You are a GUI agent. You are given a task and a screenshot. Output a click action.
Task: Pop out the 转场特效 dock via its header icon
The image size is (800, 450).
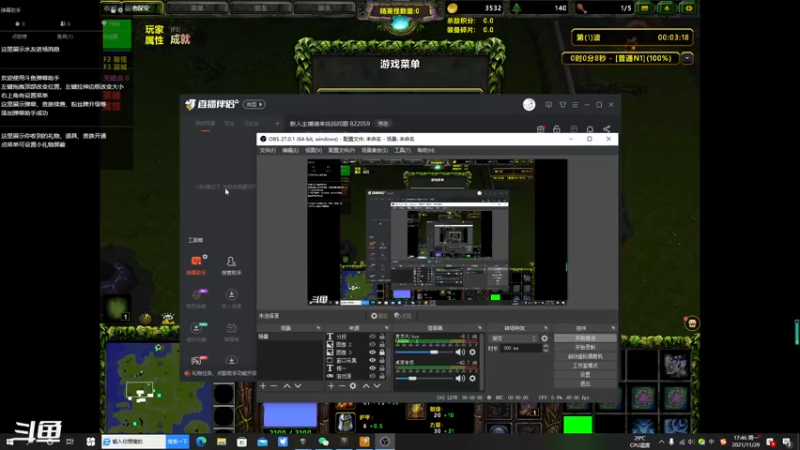pyautogui.click(x=545, y=328)
